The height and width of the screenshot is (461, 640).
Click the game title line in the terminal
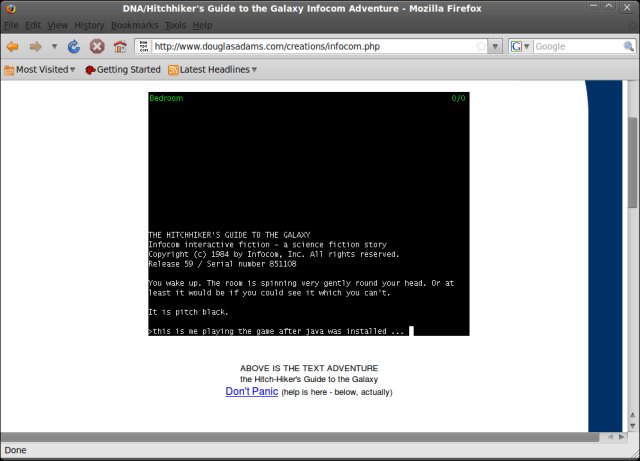(229, 235)
